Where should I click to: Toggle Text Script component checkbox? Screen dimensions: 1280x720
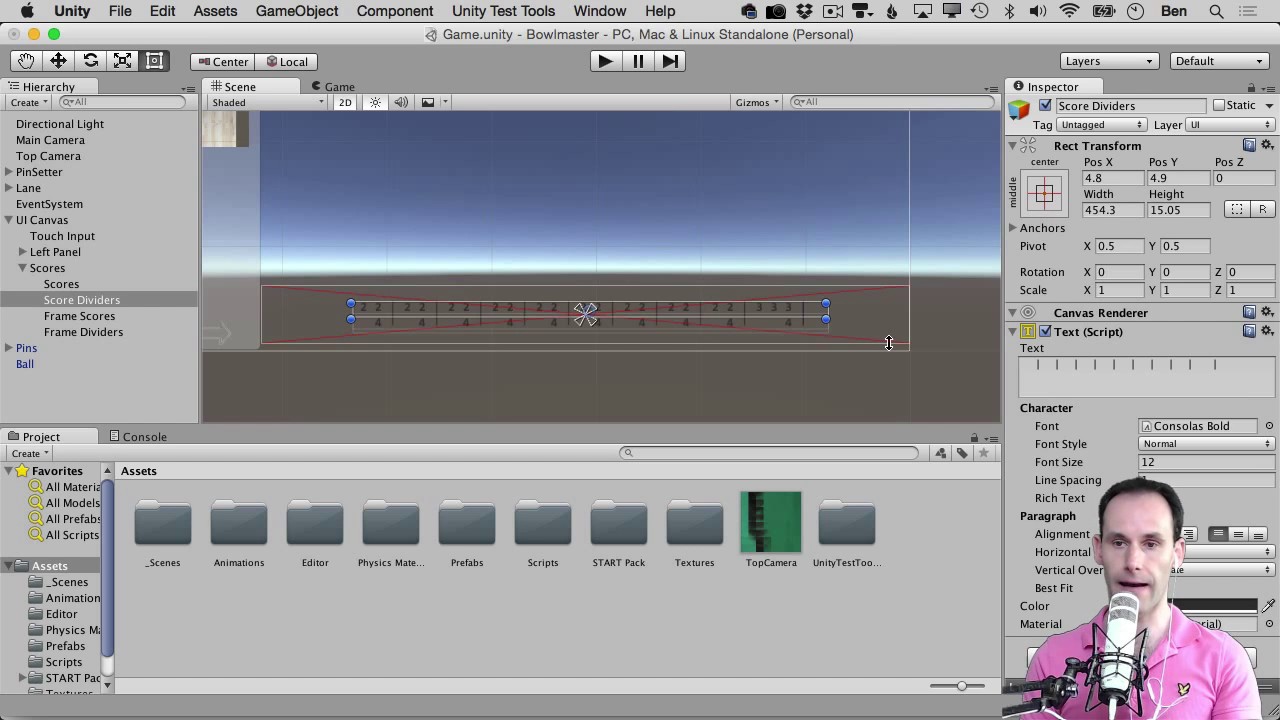tap(1045, 331)
